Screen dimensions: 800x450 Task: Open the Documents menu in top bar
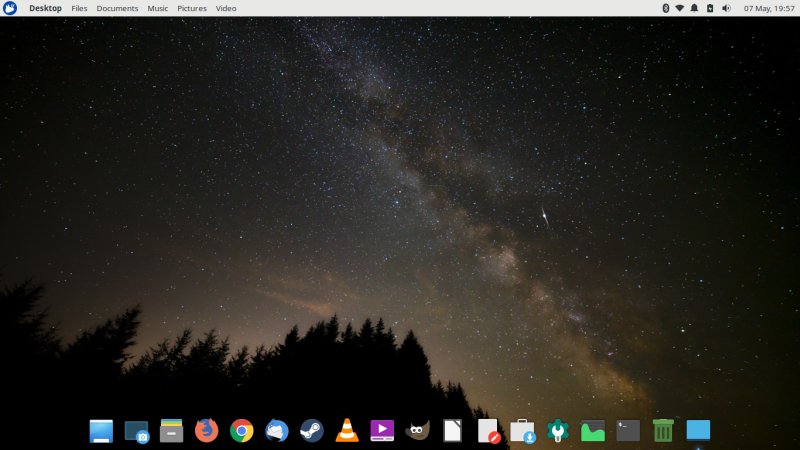coord(117,8)
